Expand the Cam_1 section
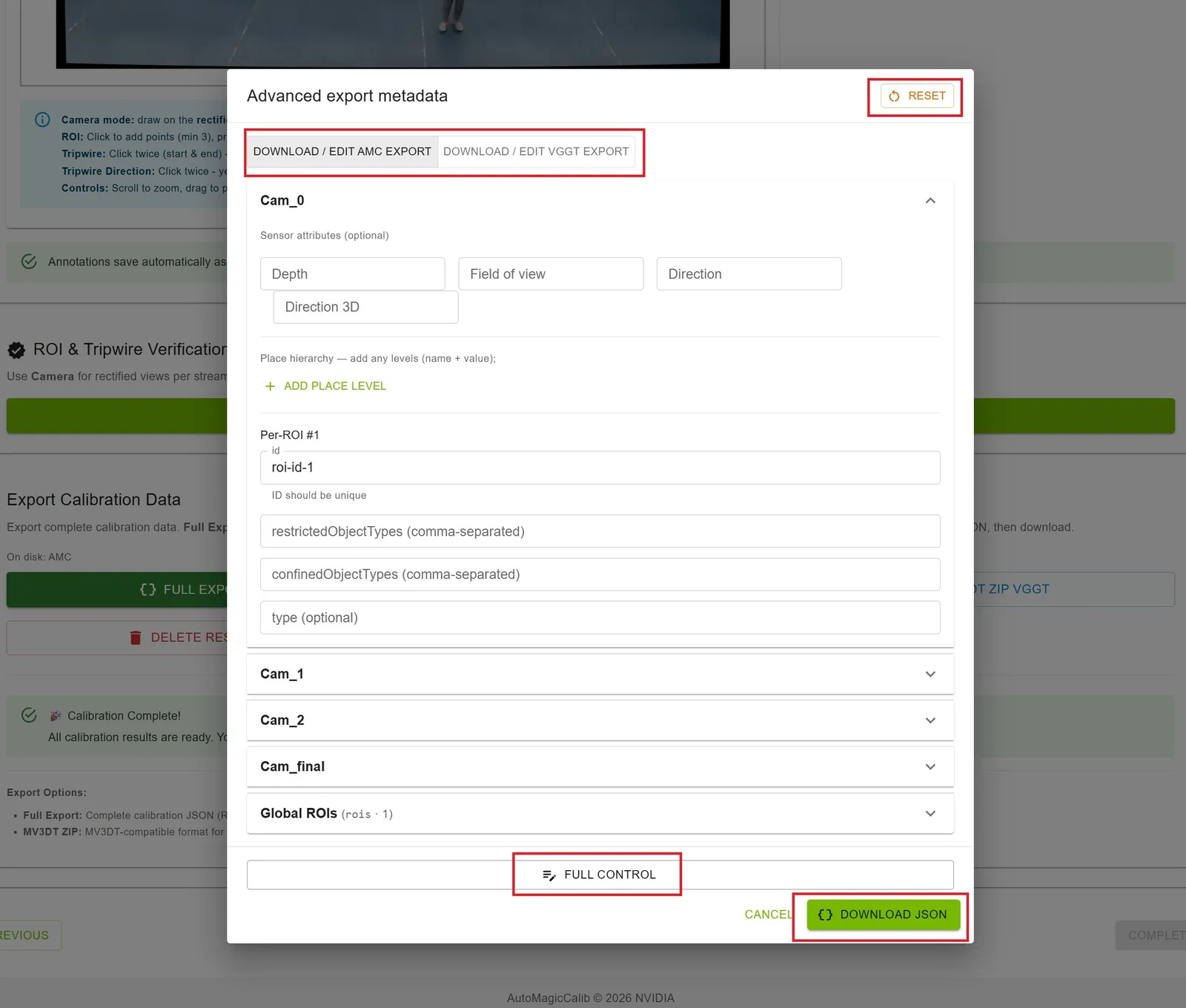The height and width of the screenshot is (1008, 1186). click(600, 674)
